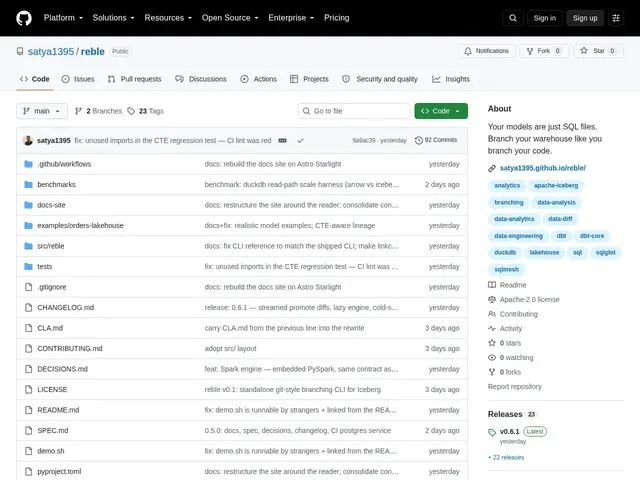Image resolution: width=640 pixels, height=480 pixels.
Task: Click the watching eye icon
Action: pyautogui.click(x=492, y=358)
